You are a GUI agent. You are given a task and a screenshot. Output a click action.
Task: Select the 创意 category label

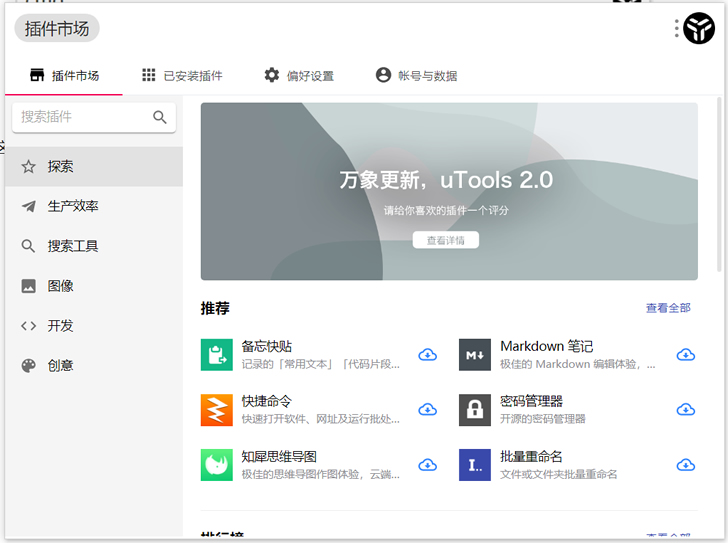(x=60, y=366)
